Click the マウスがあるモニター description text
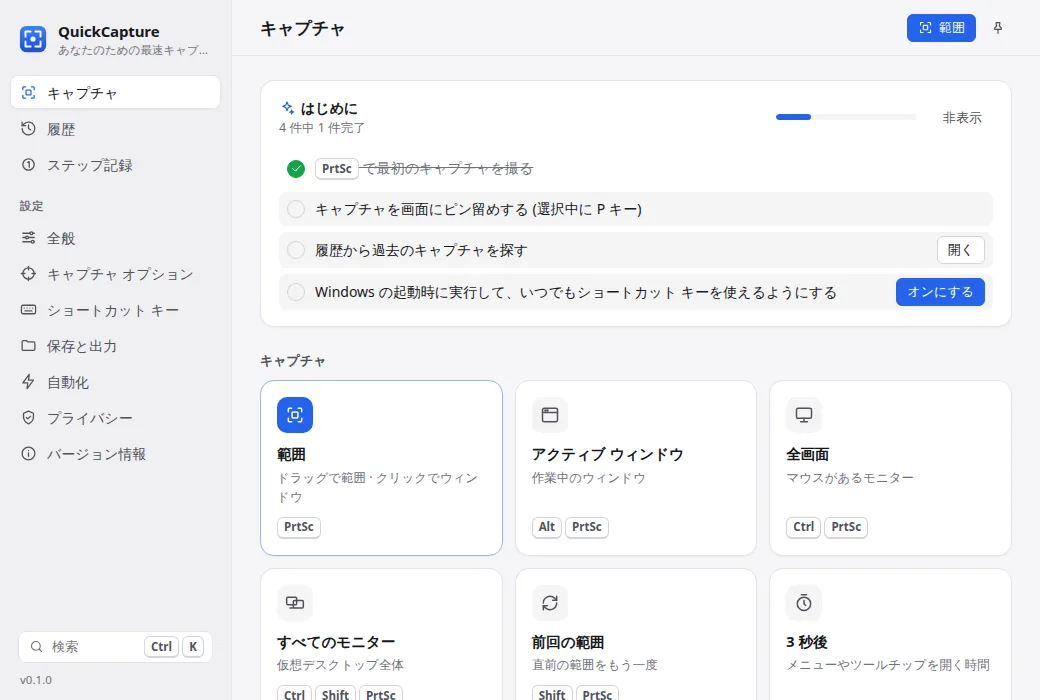Screen dimensions: 1040x700 pos(850,478)
